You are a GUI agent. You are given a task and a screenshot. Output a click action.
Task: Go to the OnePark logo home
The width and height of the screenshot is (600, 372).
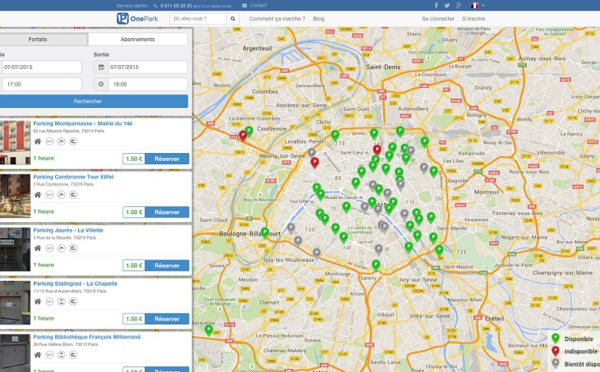click(137, 18)
